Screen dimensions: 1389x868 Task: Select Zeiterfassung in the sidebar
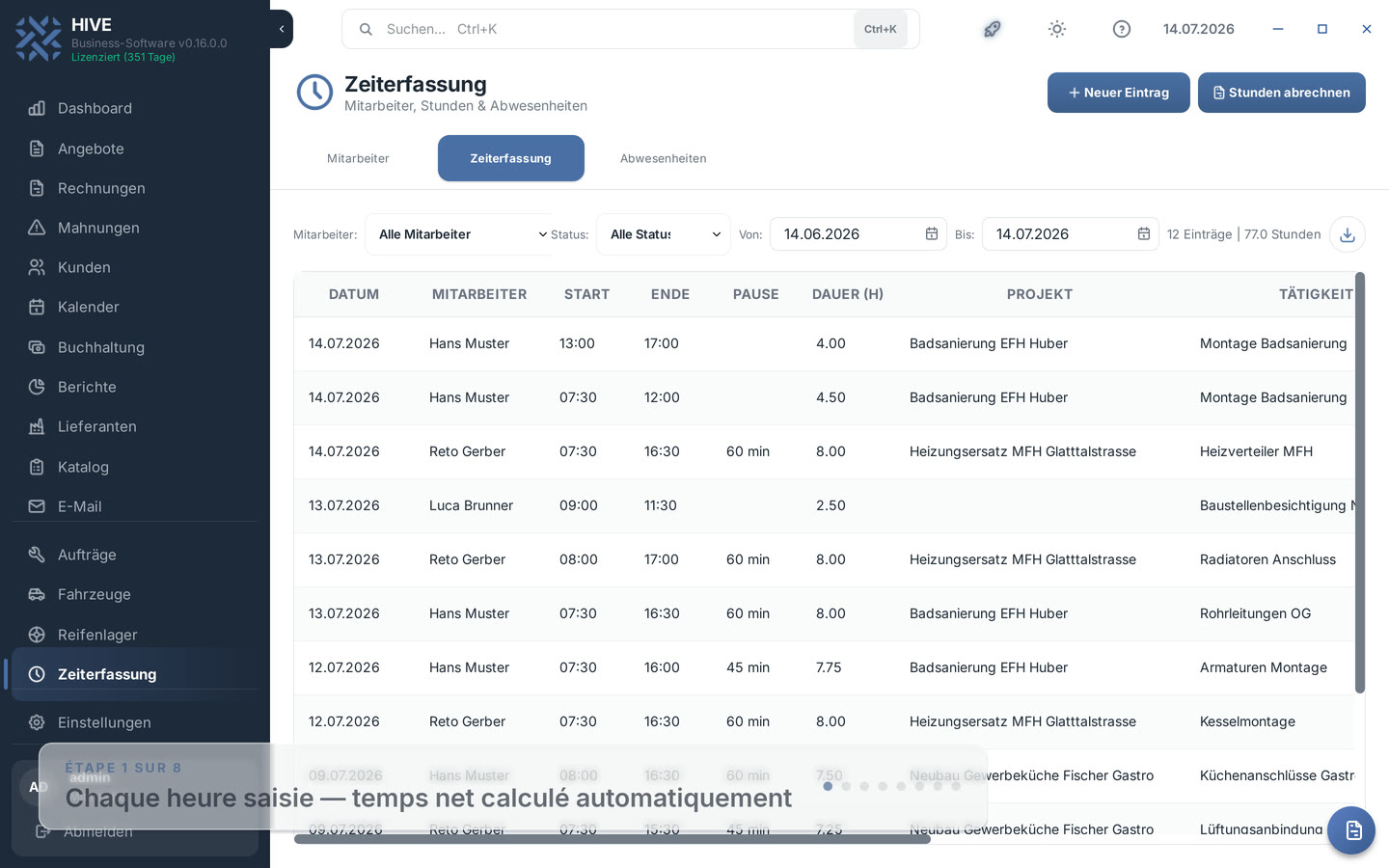[135, 674]
